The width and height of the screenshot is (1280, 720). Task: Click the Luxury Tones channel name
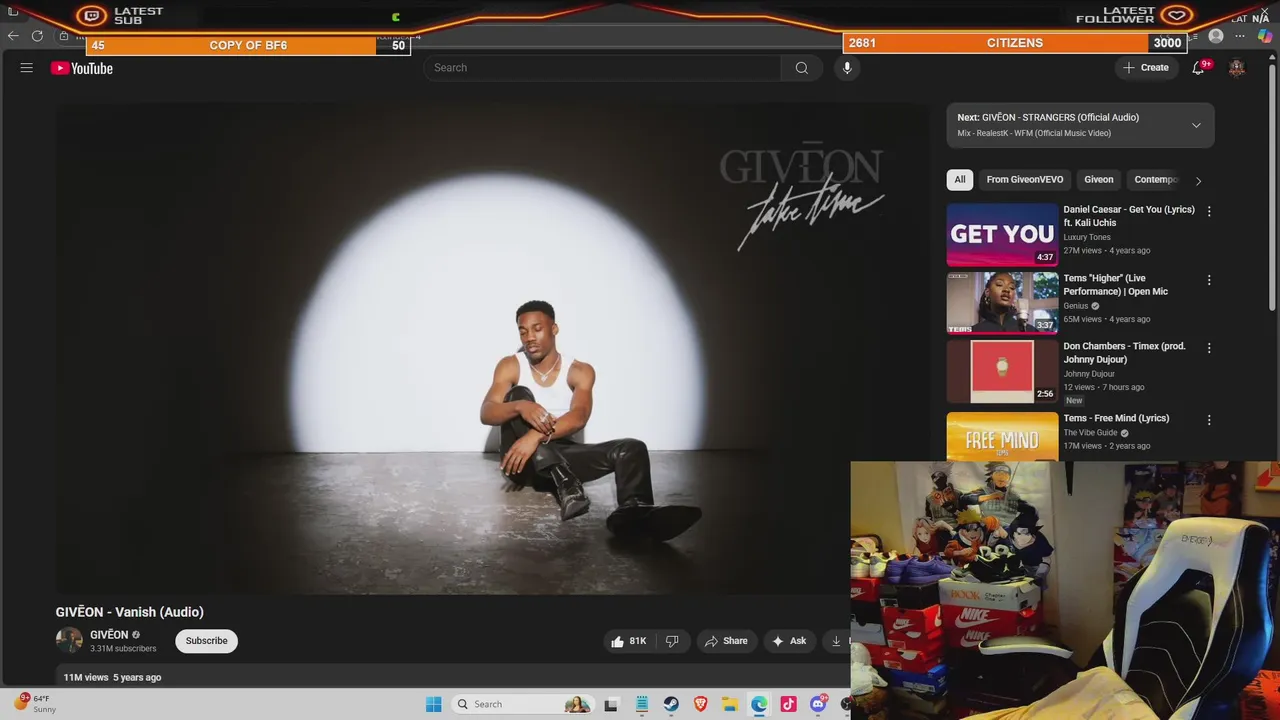[x=1087, y=237]
